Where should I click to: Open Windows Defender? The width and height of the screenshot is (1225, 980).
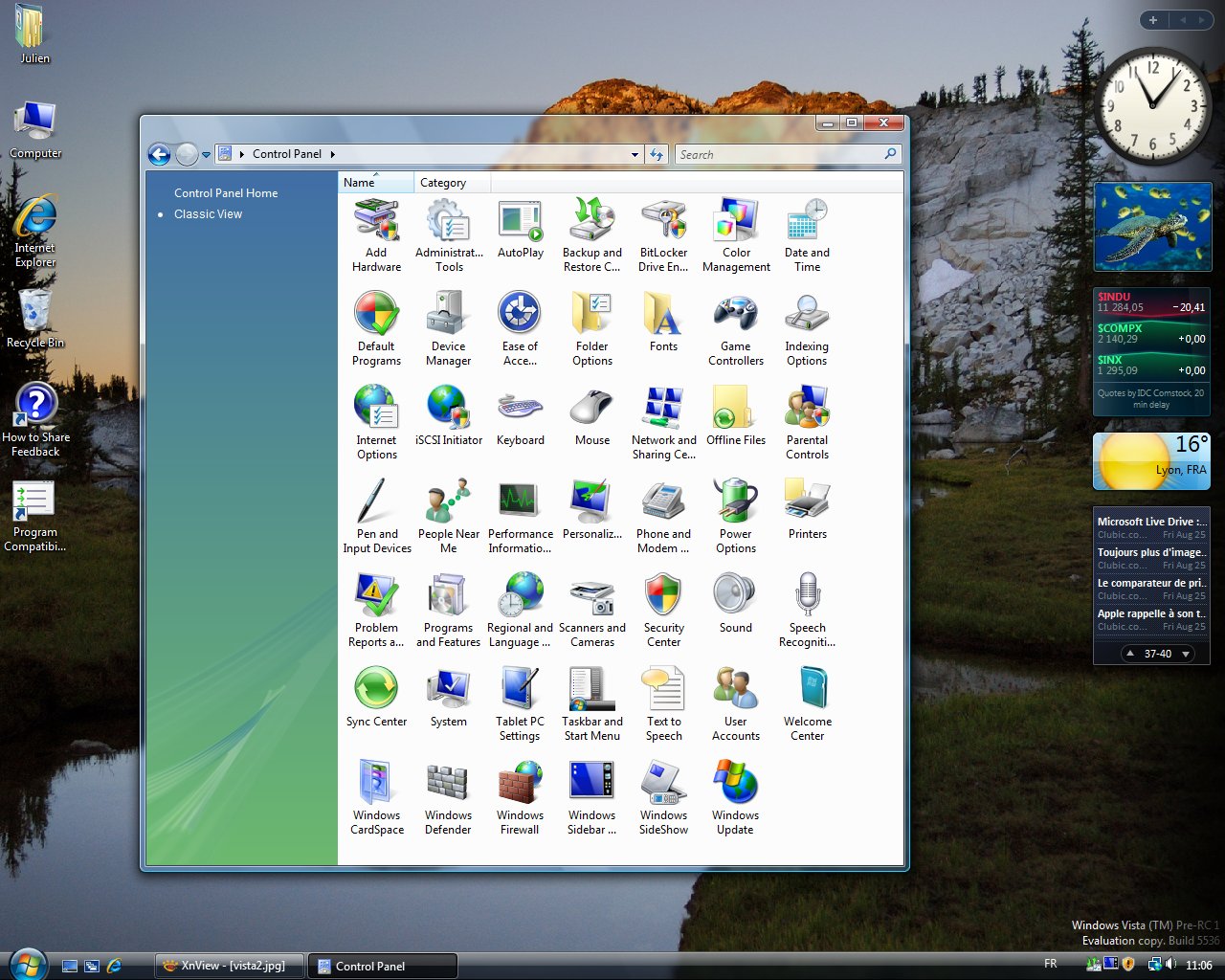click(x=448, y=798)
